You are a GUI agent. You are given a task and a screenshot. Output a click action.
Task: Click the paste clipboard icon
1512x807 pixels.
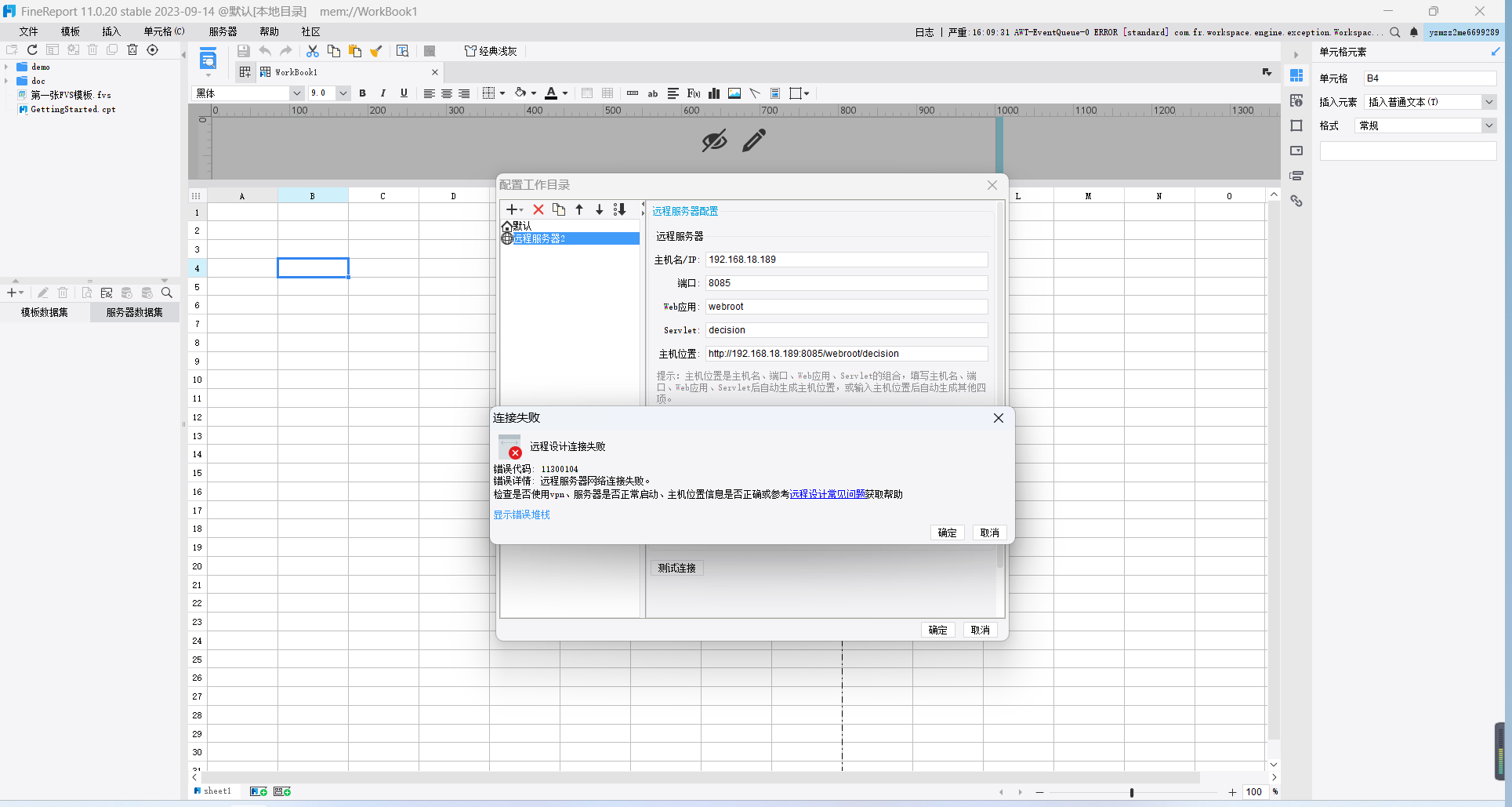tap(355, 51)
